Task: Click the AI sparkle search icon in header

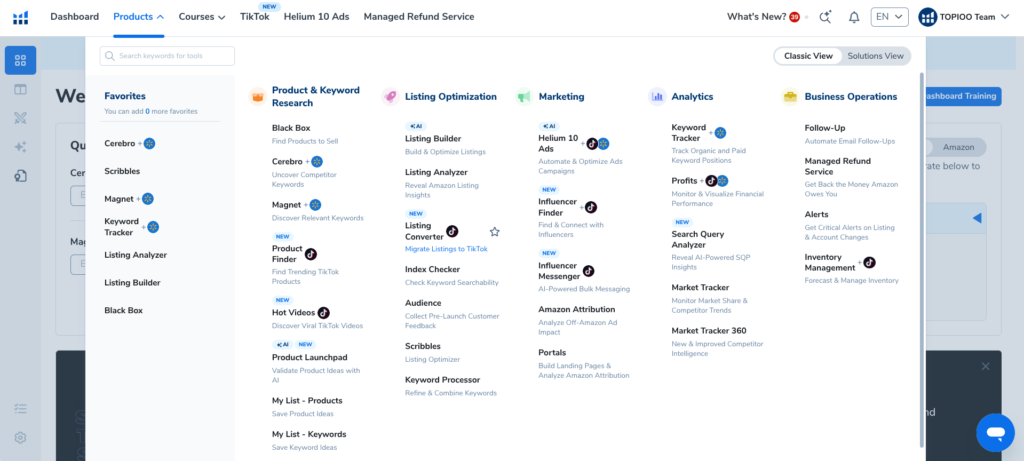Action: [825, 17]
